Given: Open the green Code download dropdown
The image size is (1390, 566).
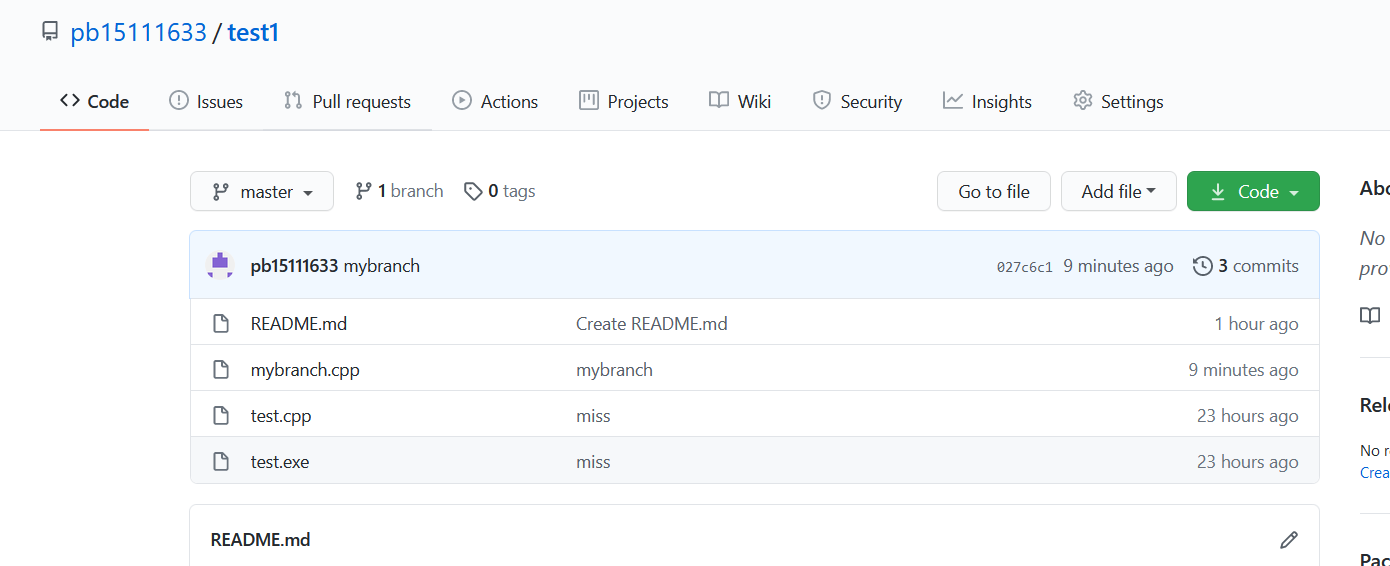Looking at the screenshot, I should [1253, 192].
